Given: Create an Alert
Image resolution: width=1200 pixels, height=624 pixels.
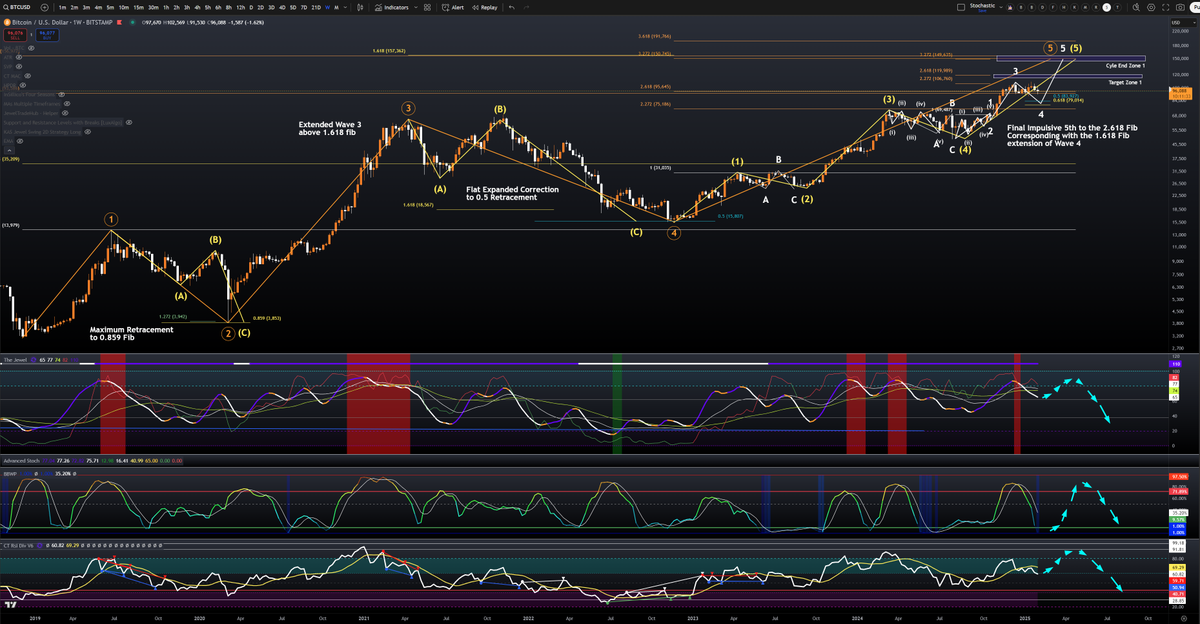Looking at the screenshot, I should click(453, 7).
